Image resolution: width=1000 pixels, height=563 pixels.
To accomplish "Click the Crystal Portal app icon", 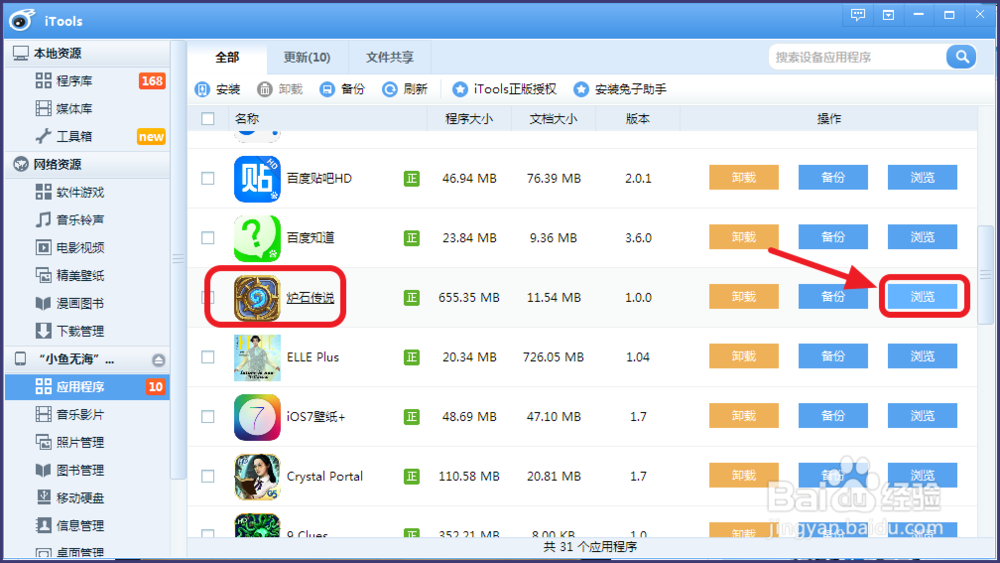I will pos(257,476).
